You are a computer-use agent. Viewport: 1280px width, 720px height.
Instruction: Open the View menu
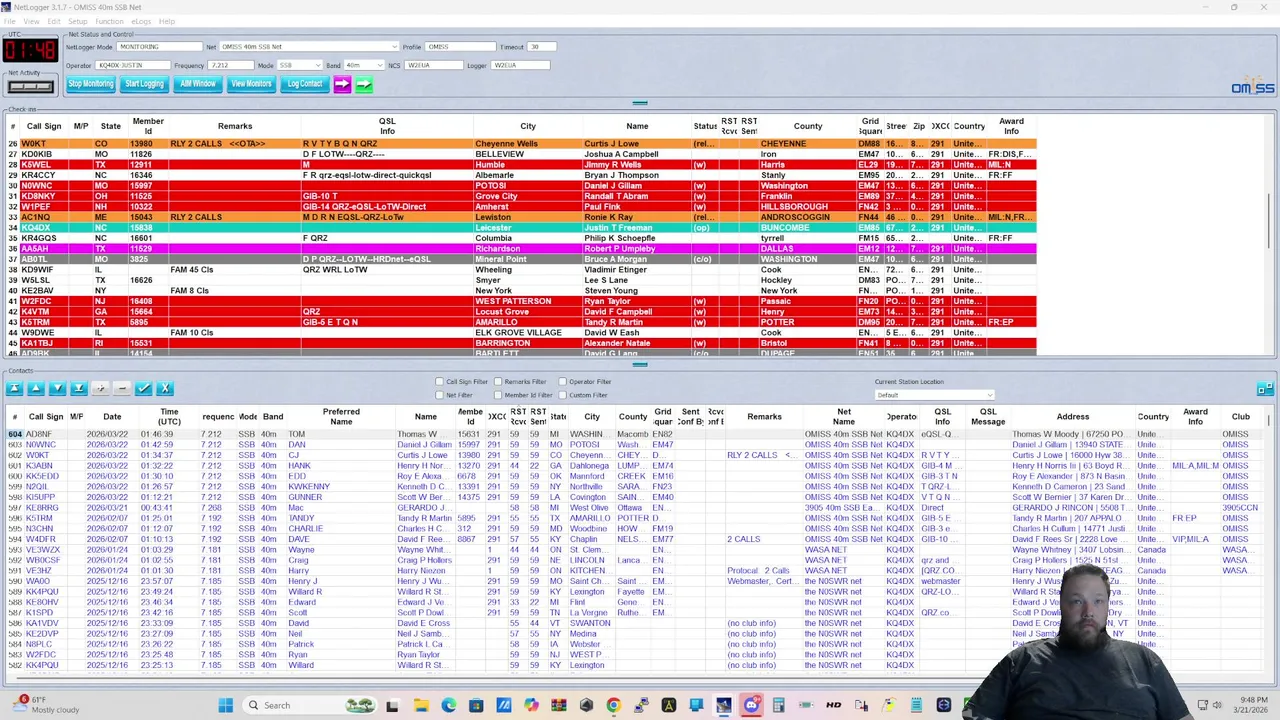pyautogui.click(x=32, y=21)
